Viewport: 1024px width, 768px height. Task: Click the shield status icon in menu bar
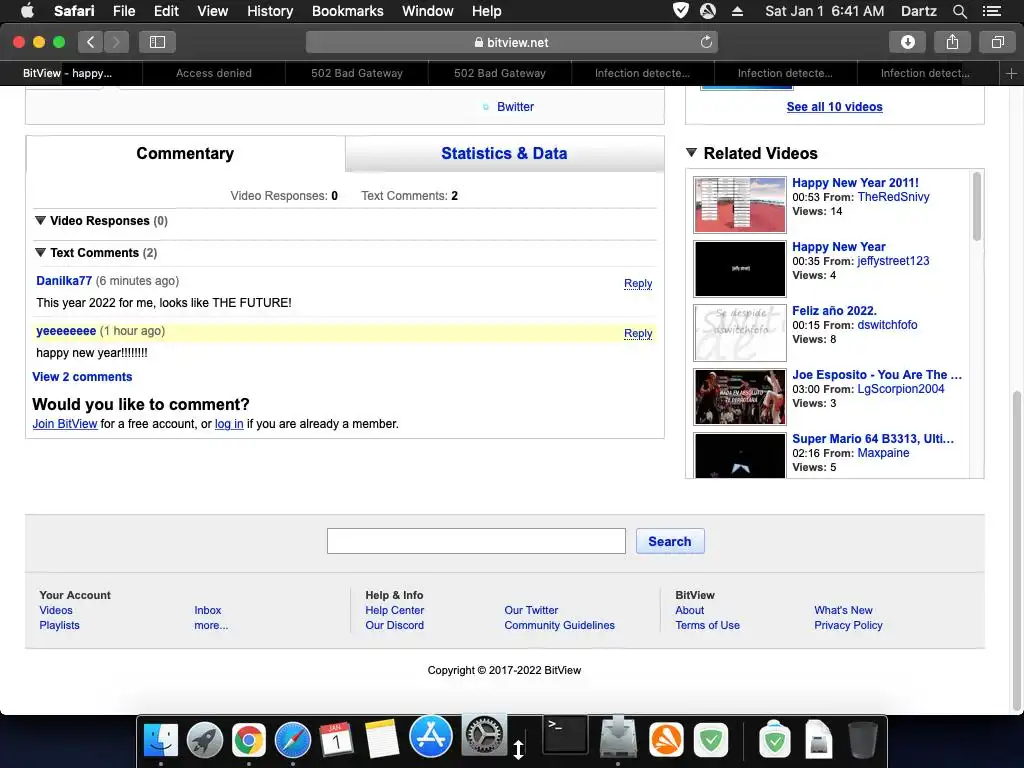[x=680, y=10]
